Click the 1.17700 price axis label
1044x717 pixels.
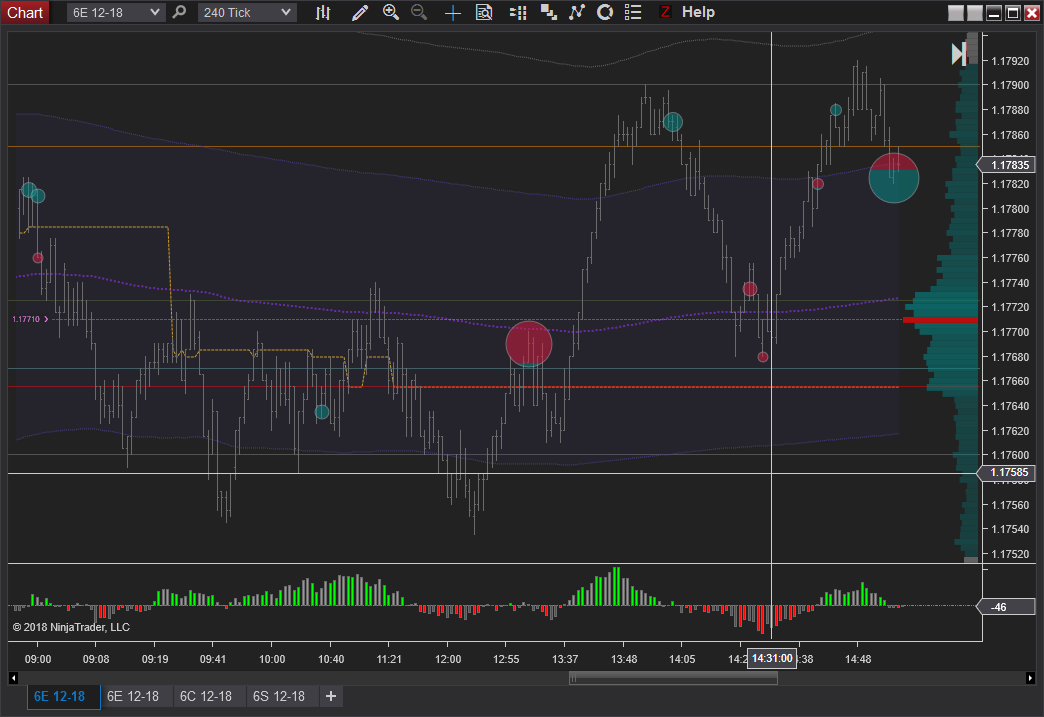[1010, 332]
